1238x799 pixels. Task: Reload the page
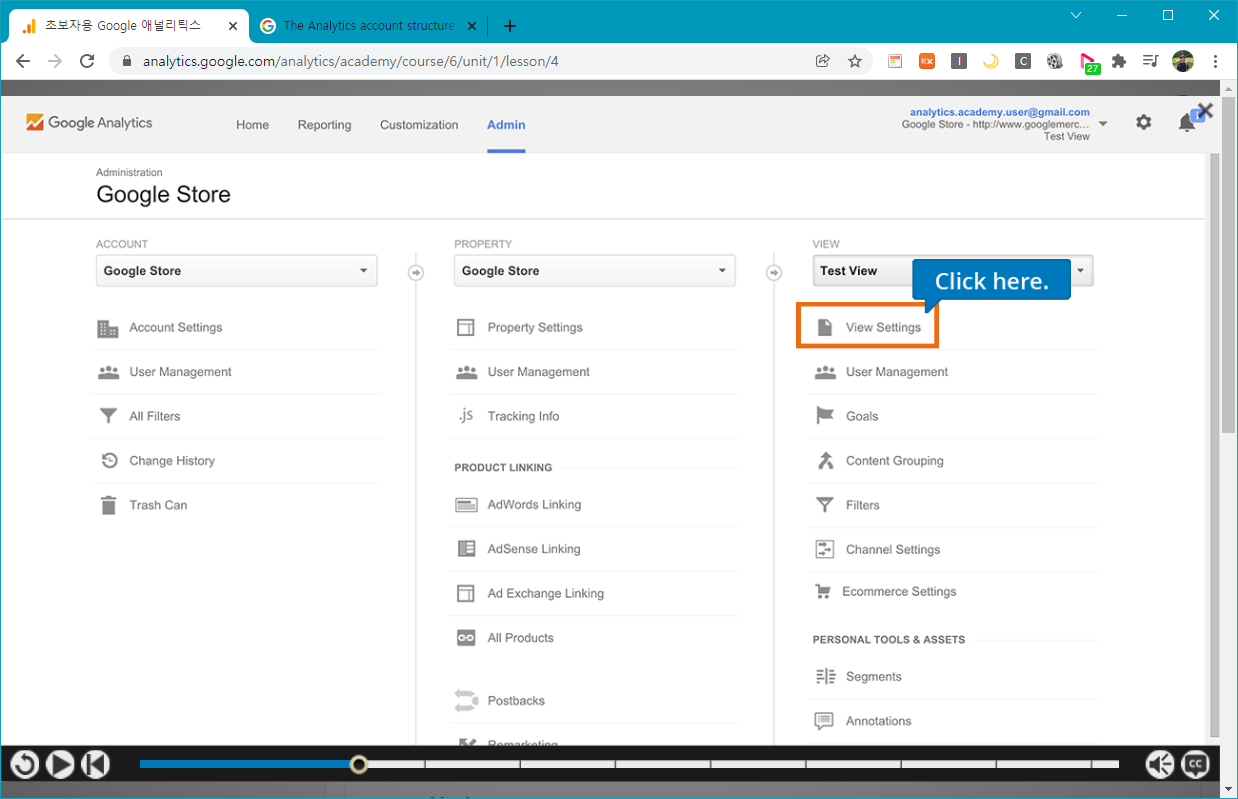(87, 61)
